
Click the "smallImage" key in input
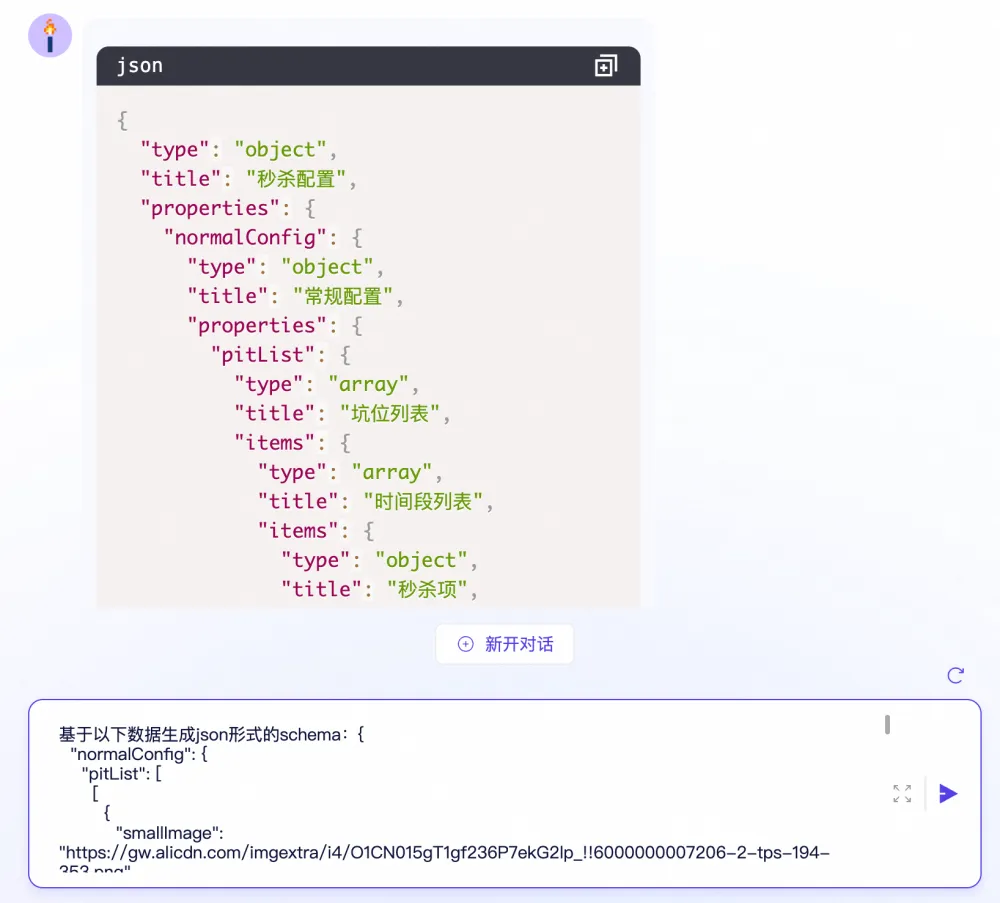point(170,833)
